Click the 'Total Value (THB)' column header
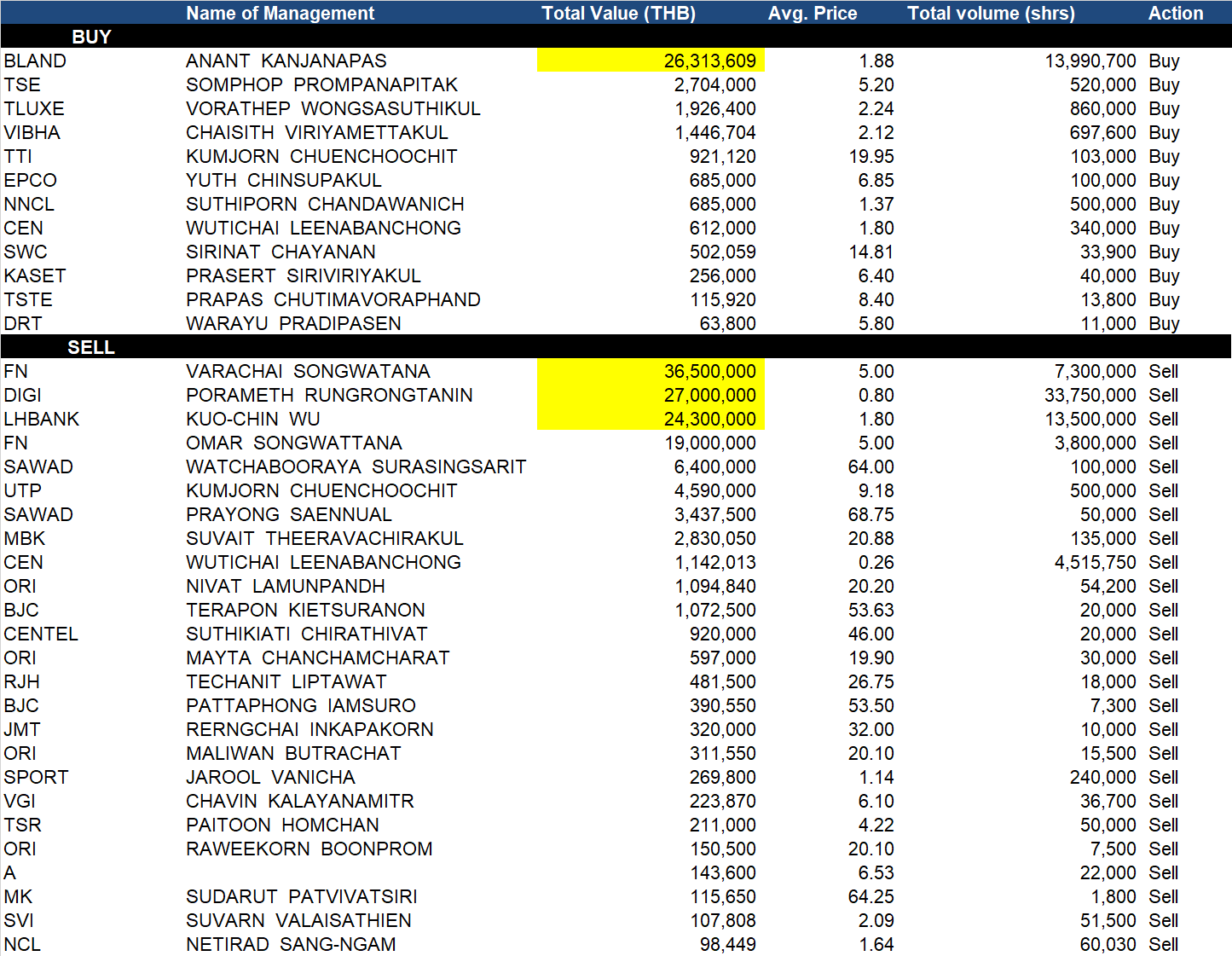 619,13
